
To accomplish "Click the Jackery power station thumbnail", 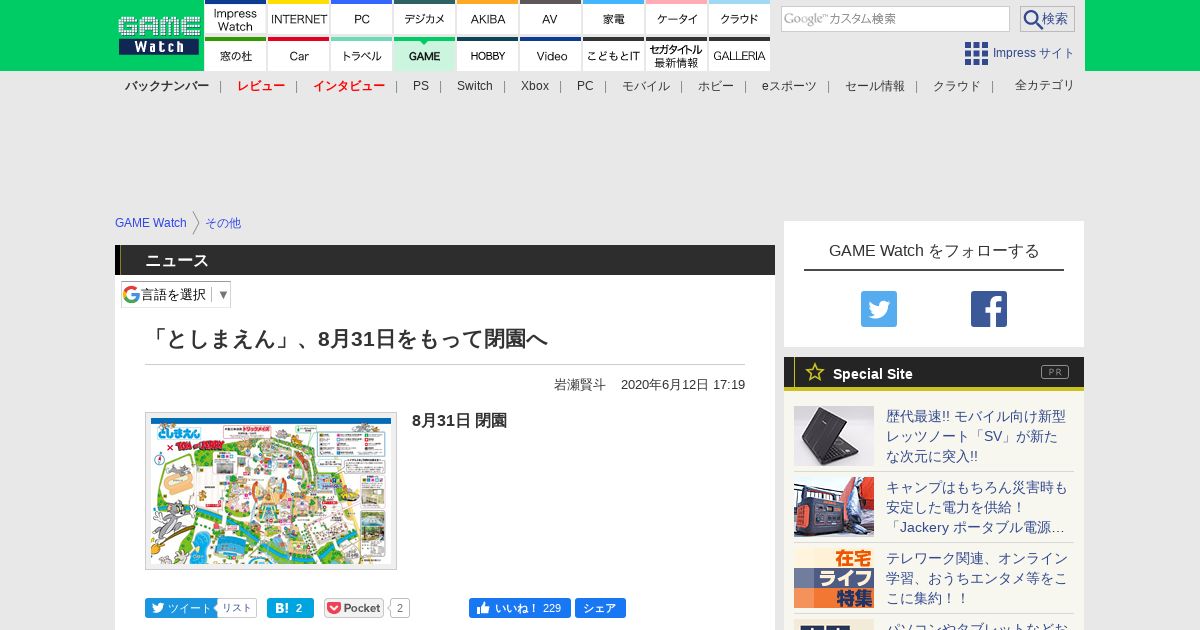I will (x=834, y=507).
